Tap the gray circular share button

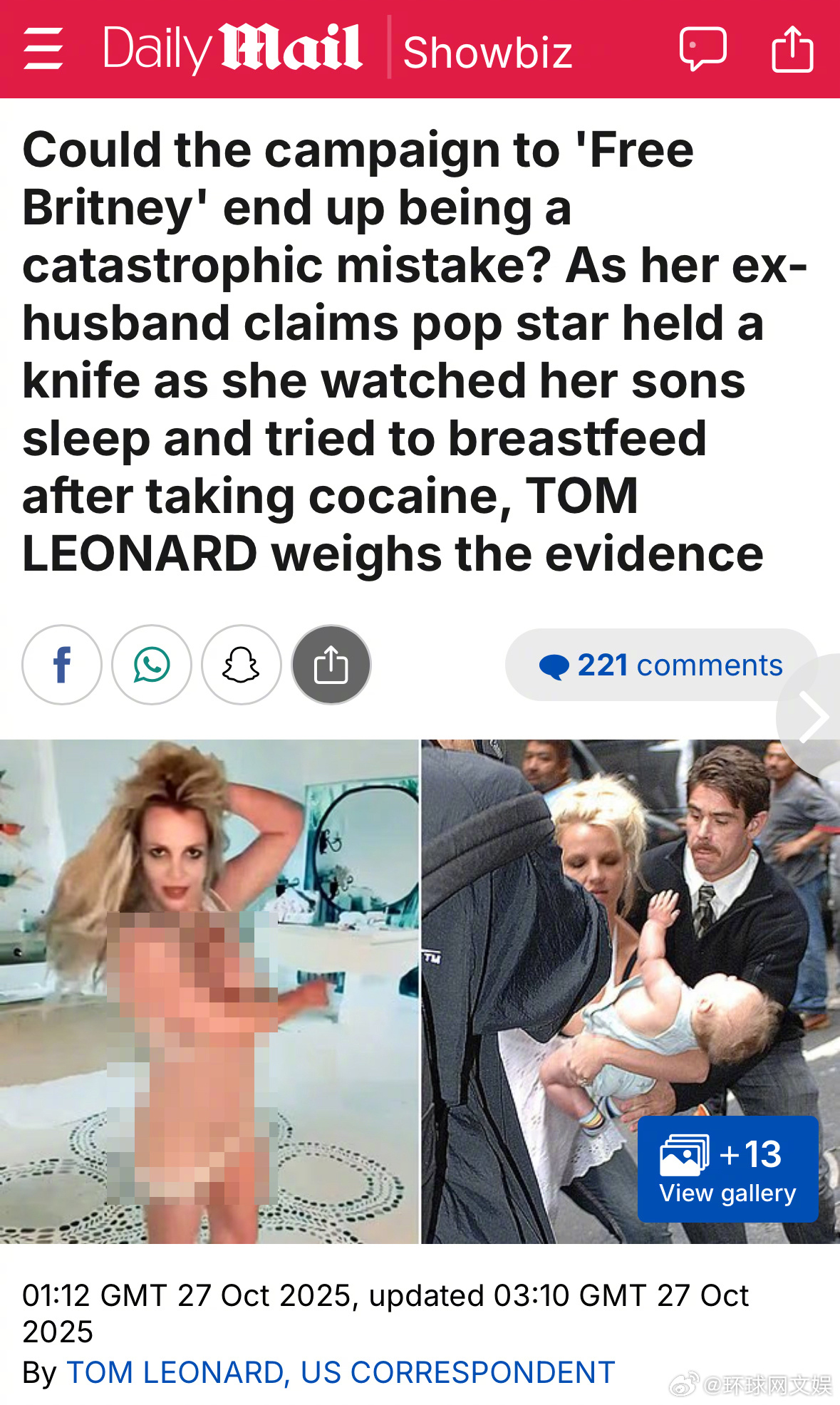tap(331, 665)
